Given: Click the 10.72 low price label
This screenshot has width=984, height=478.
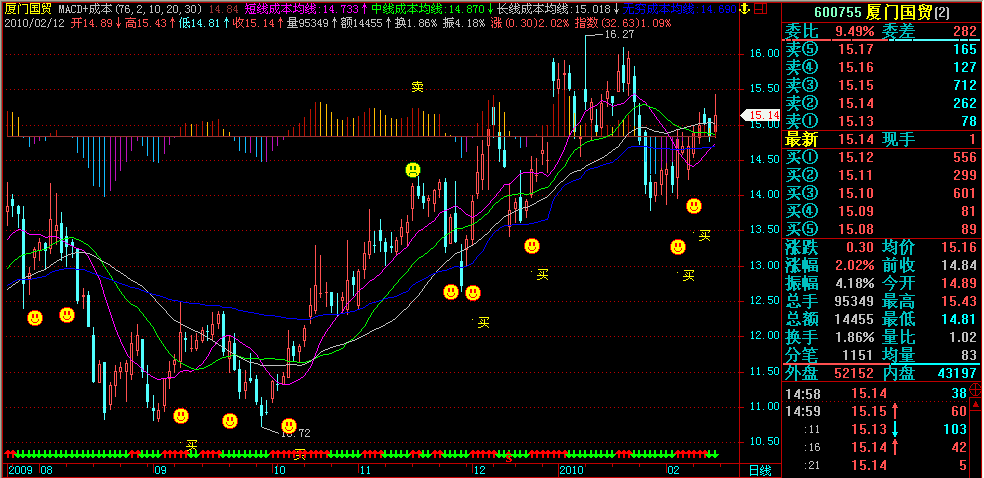Looking at the screenshot, I should (x=296, y=433).
